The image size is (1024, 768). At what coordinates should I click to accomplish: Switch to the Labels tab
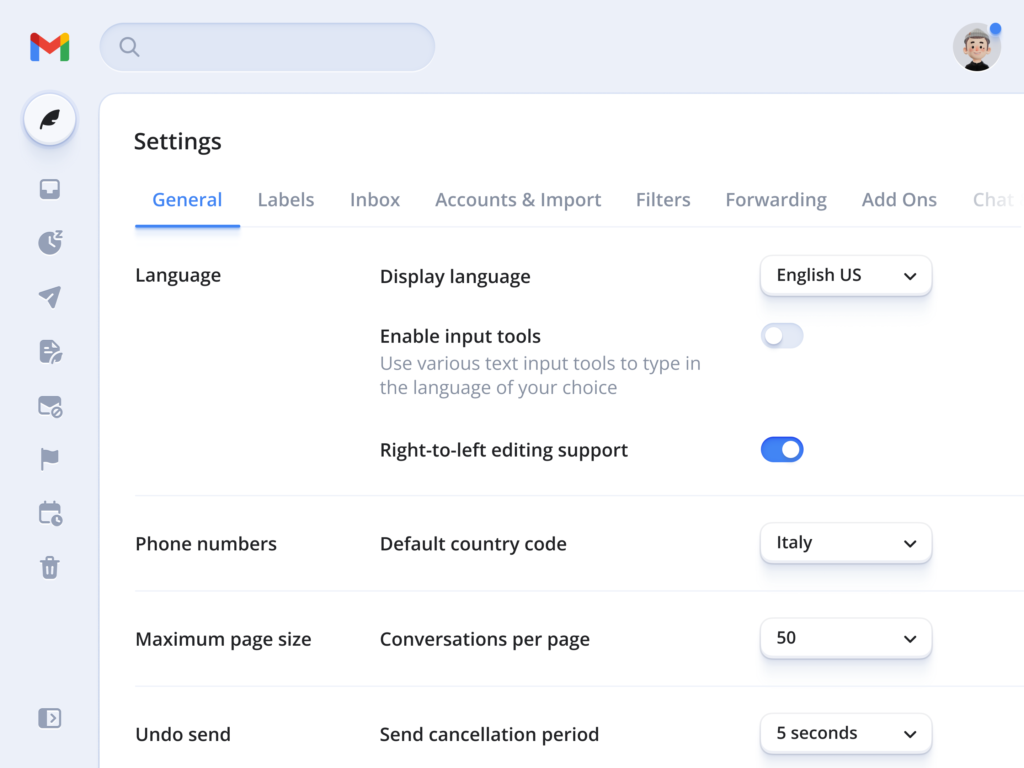[x=285, y=200]
